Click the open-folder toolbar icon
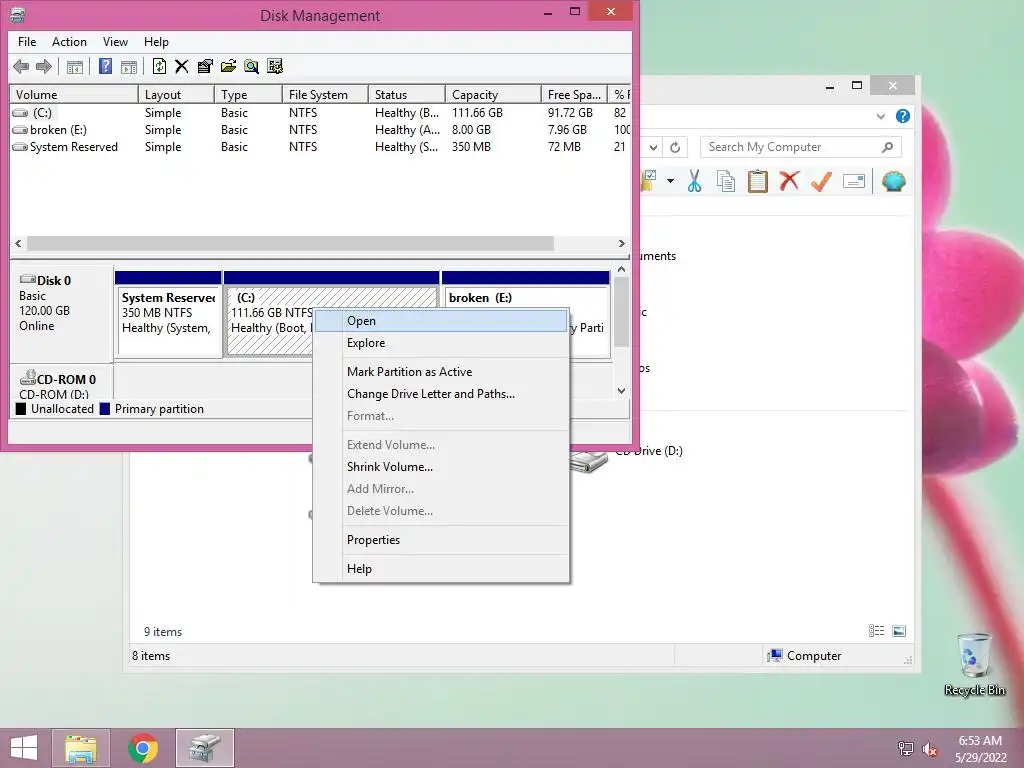Viewport: 1024px width, 768px height. point(229,66)
